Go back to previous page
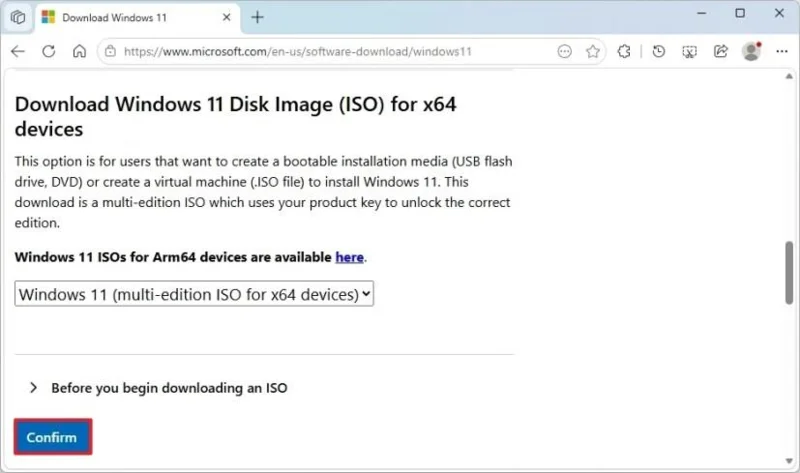This screenshot has height=473, width=800. click(x=18, y=51)
